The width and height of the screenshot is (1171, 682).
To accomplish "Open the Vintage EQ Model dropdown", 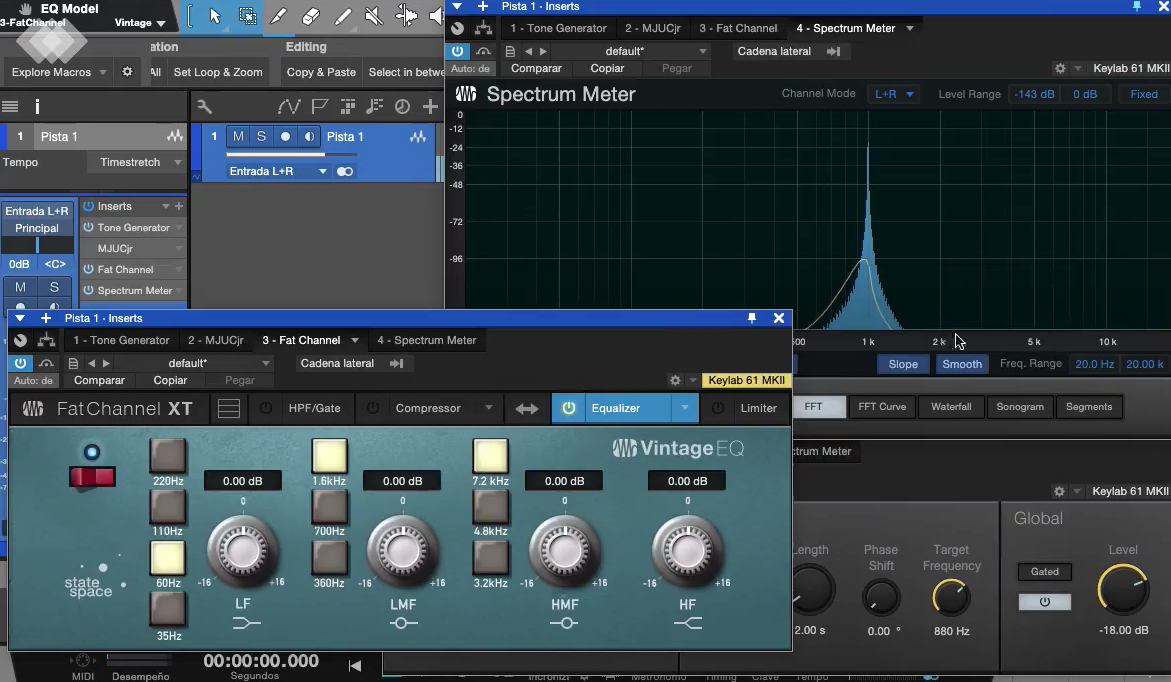I will 140,22.
